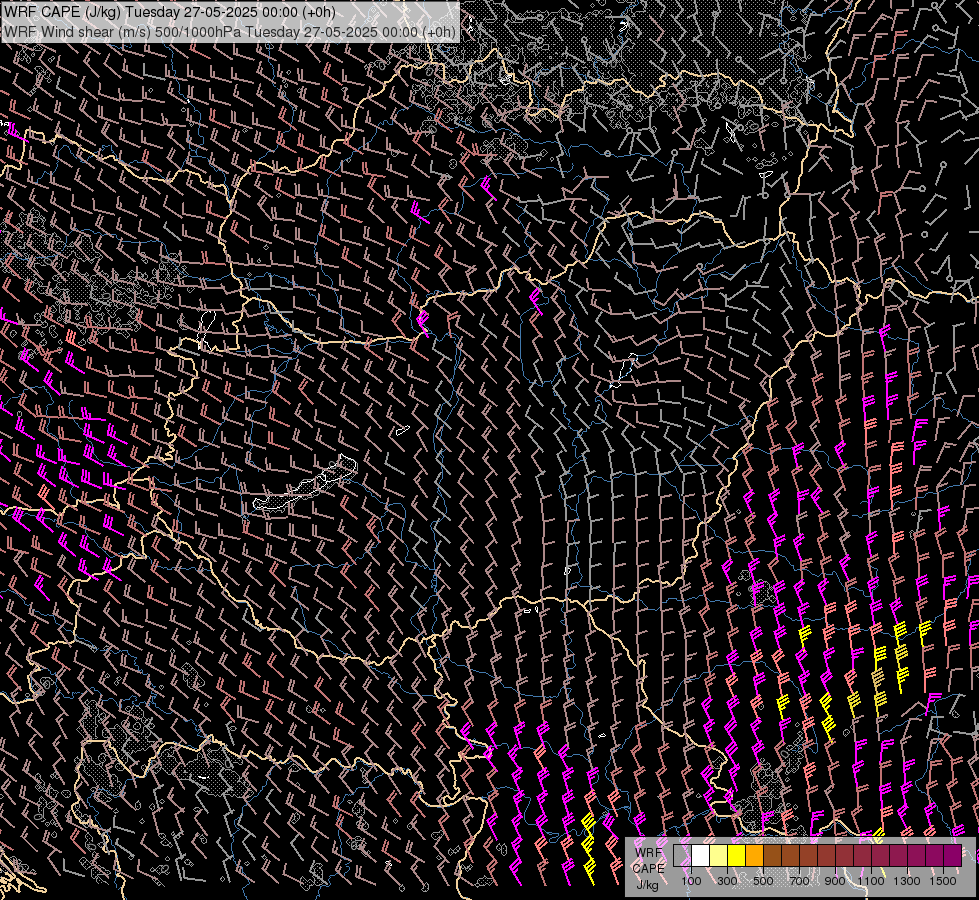979x900 pixels.
Task: Click the legend value 1500
Action: 943,881
